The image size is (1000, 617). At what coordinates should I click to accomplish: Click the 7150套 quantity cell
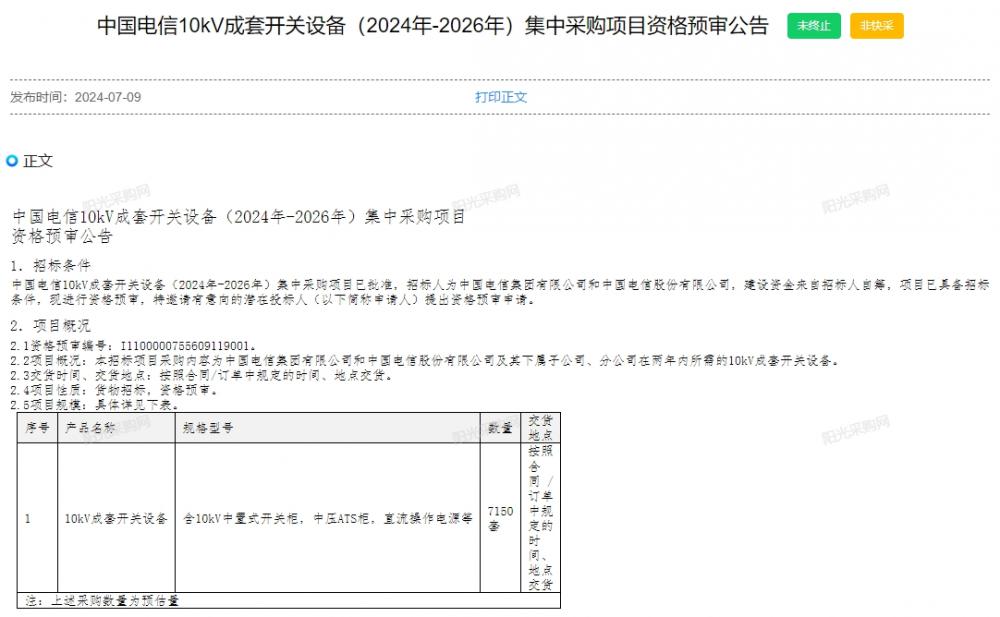500,518
